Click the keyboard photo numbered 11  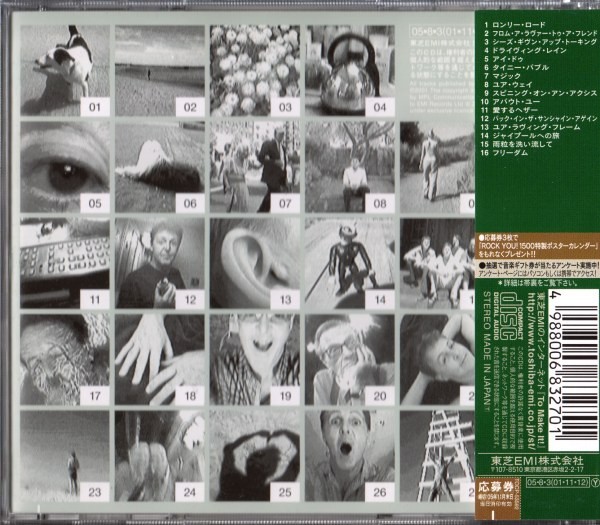(65, 263)
